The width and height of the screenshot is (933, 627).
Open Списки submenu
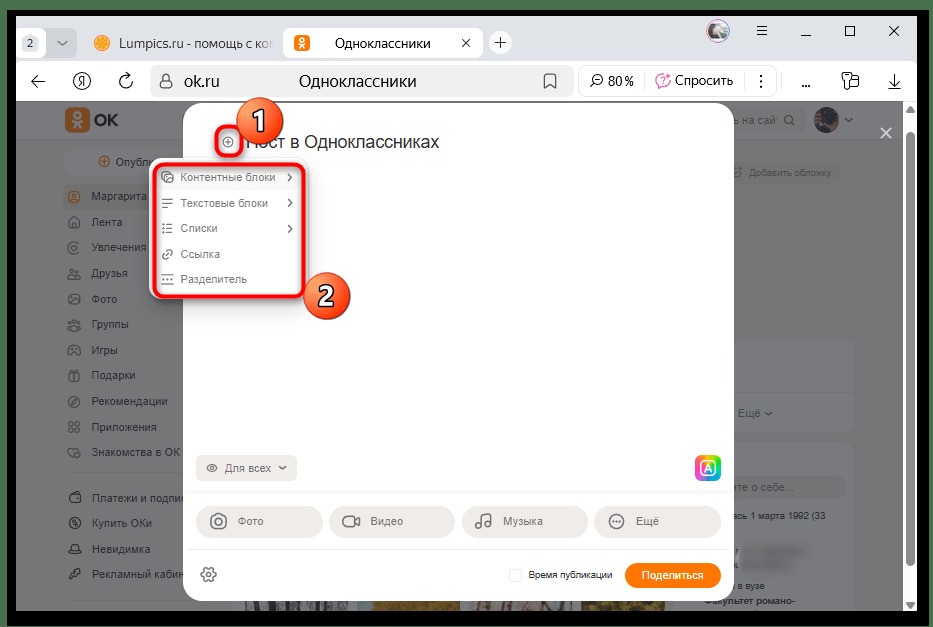click(228, 228)
